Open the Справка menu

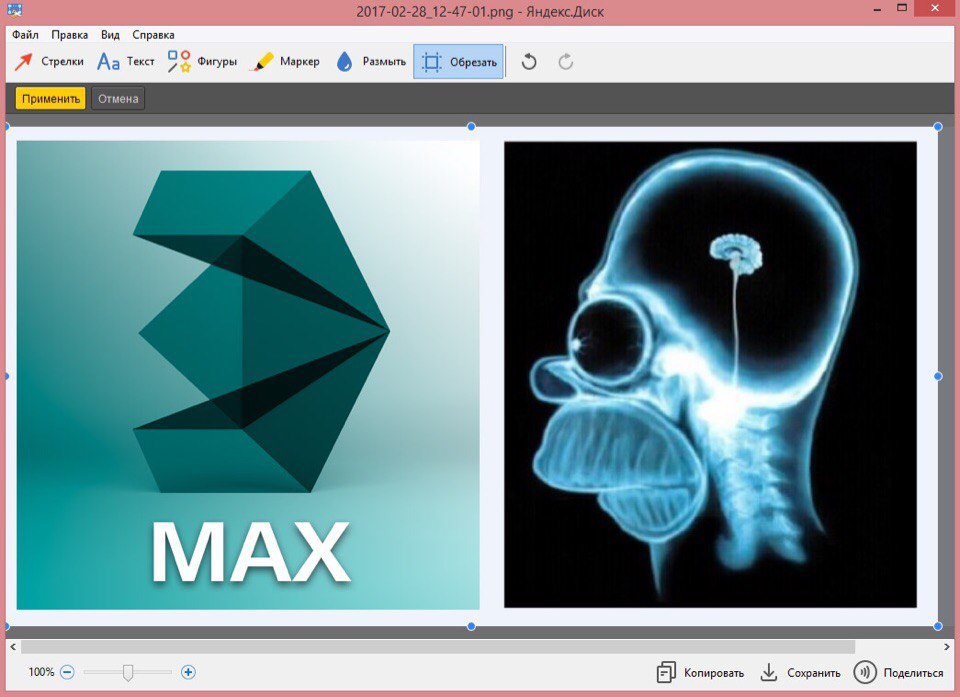pos(153,35)
